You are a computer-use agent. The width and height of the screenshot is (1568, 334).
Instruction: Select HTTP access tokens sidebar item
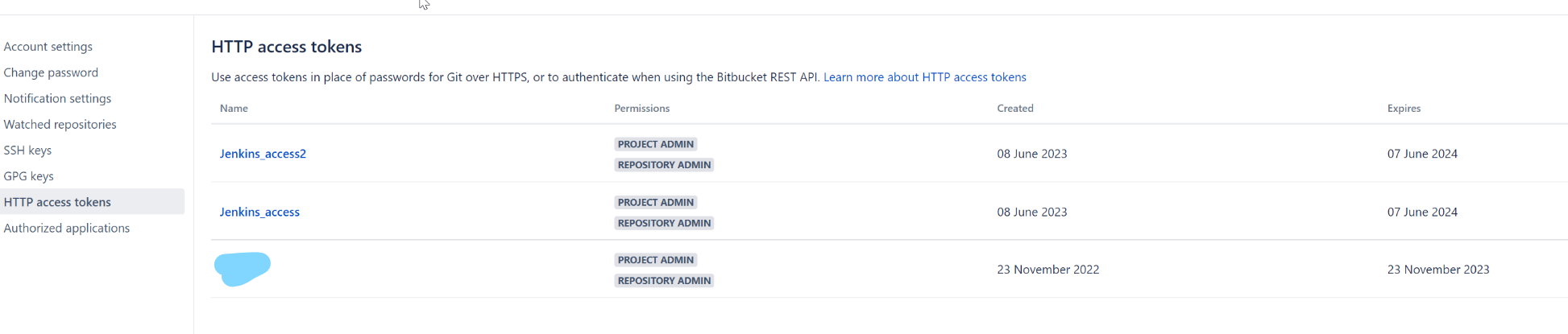pyautogui.click(x=57, y=202)
